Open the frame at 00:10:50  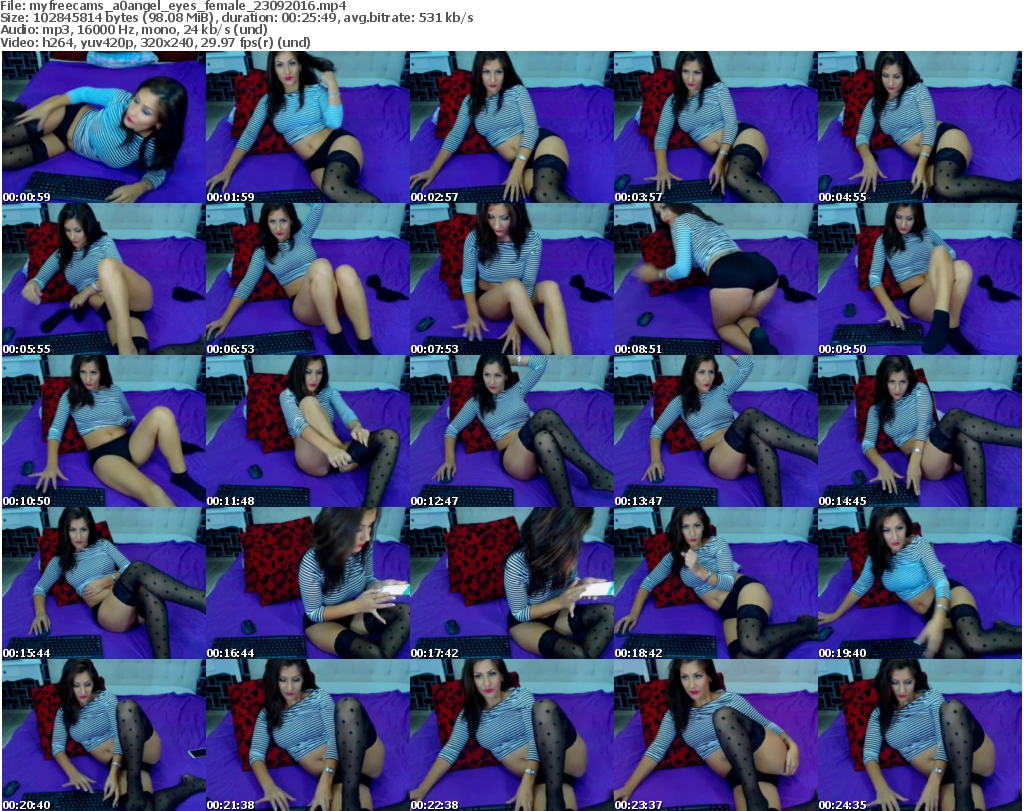(x=103, y=432)
